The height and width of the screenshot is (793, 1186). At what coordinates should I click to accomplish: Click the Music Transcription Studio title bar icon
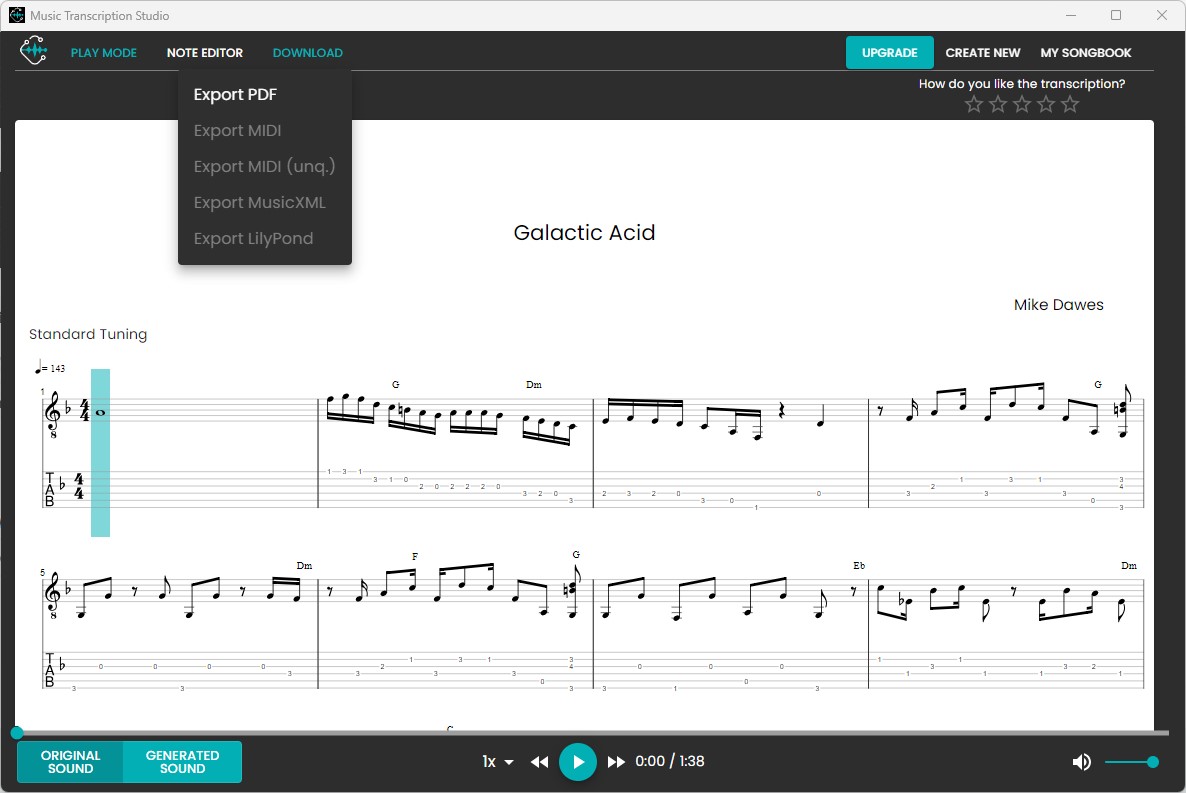click(14, 15)
